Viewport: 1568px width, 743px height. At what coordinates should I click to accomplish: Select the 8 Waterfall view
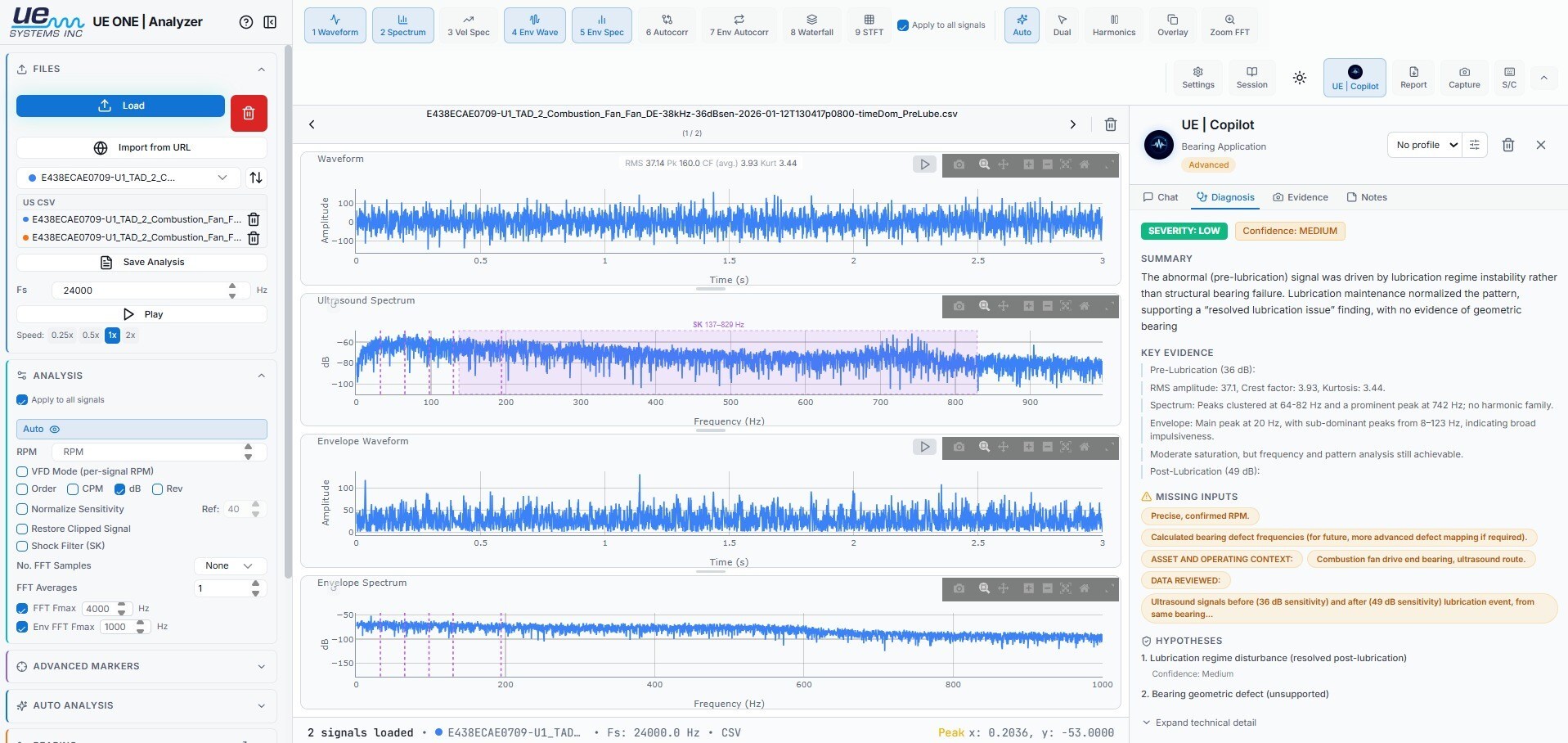coord(811,25)
